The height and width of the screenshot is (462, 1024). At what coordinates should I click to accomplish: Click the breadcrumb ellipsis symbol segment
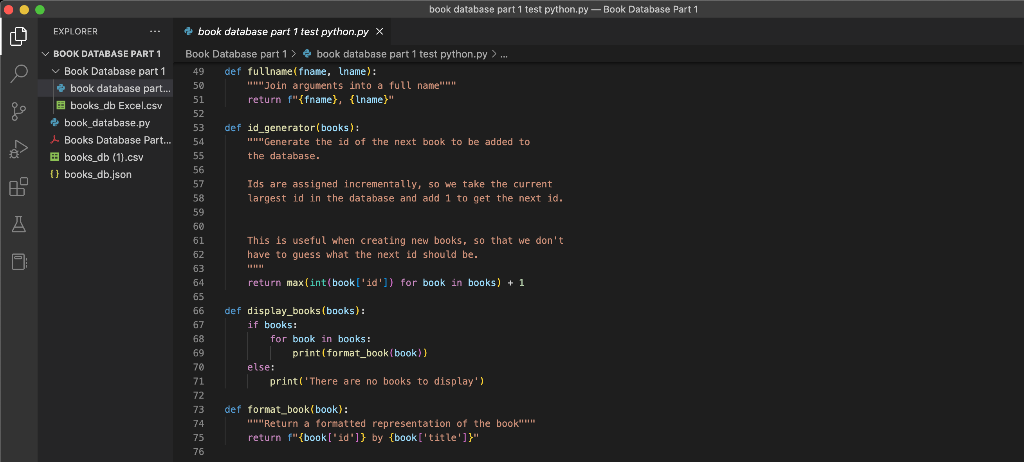[504, 54]
